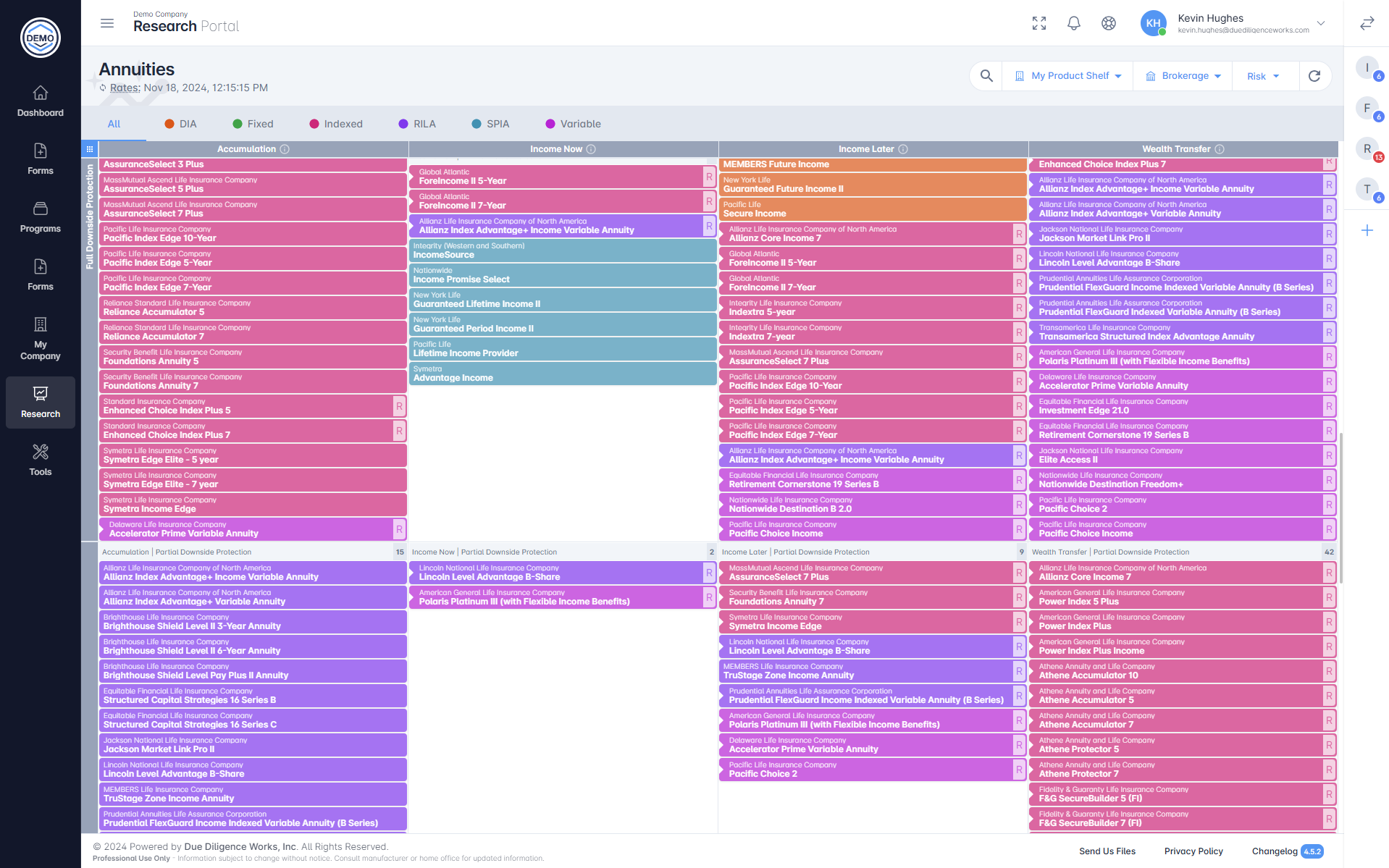Toggle R badge on Athene Accumulator 10
Viewport: 1389px width, 868px height.
(1329, 671)
